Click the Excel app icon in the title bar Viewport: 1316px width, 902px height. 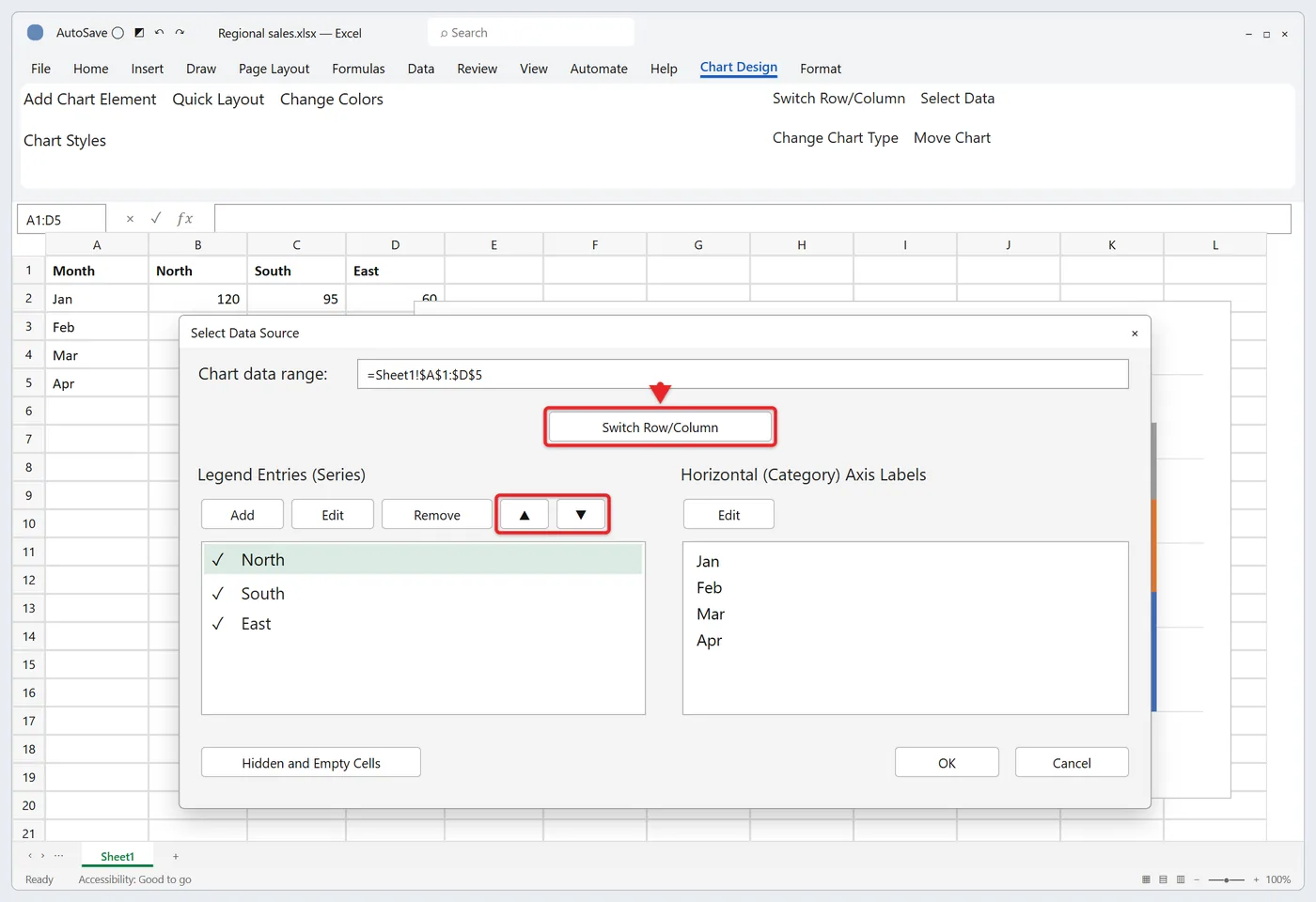click(36, 33)
